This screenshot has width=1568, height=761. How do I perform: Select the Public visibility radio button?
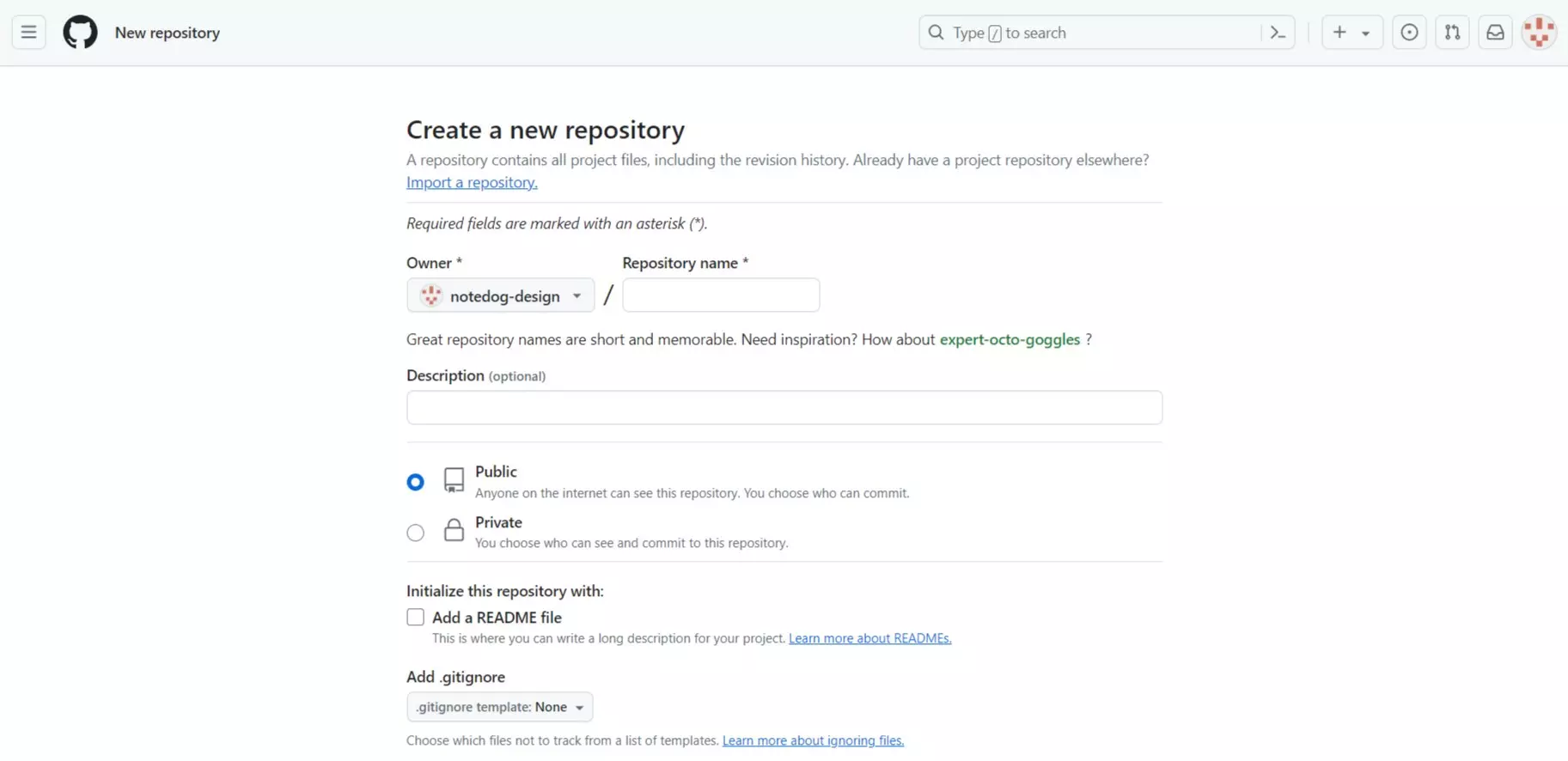(415, 482)
